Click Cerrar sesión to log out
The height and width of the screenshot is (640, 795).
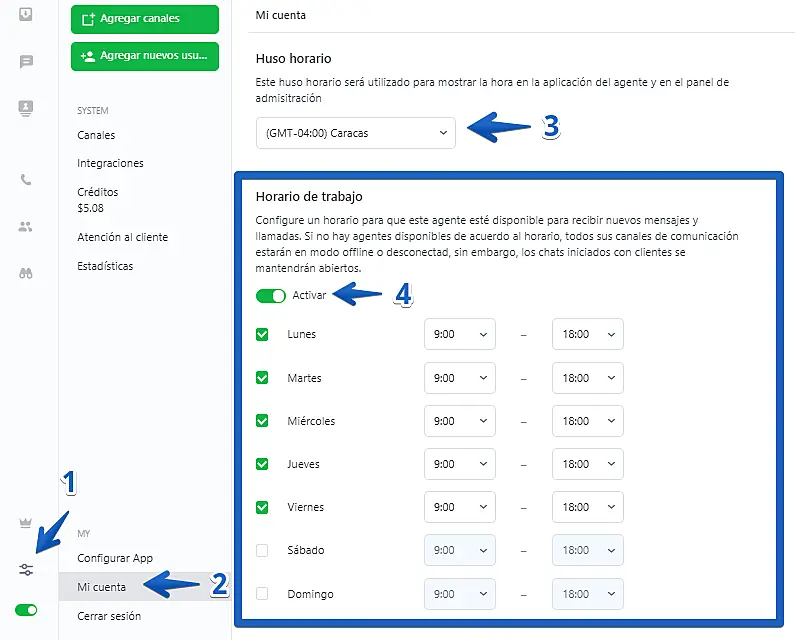(x=109, y=616)
